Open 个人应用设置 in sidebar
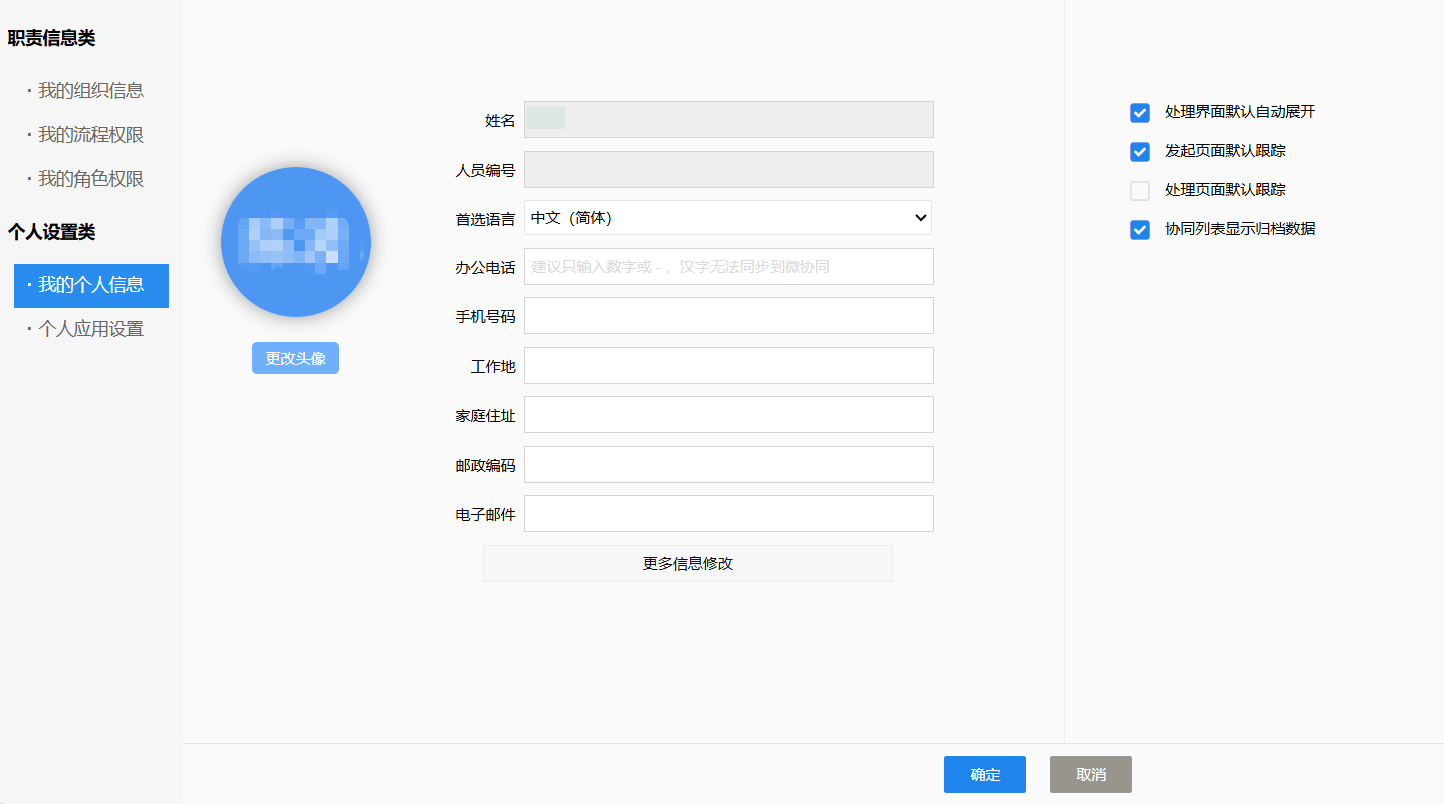Screen dimensions: 1444x804 click(90, 329)
